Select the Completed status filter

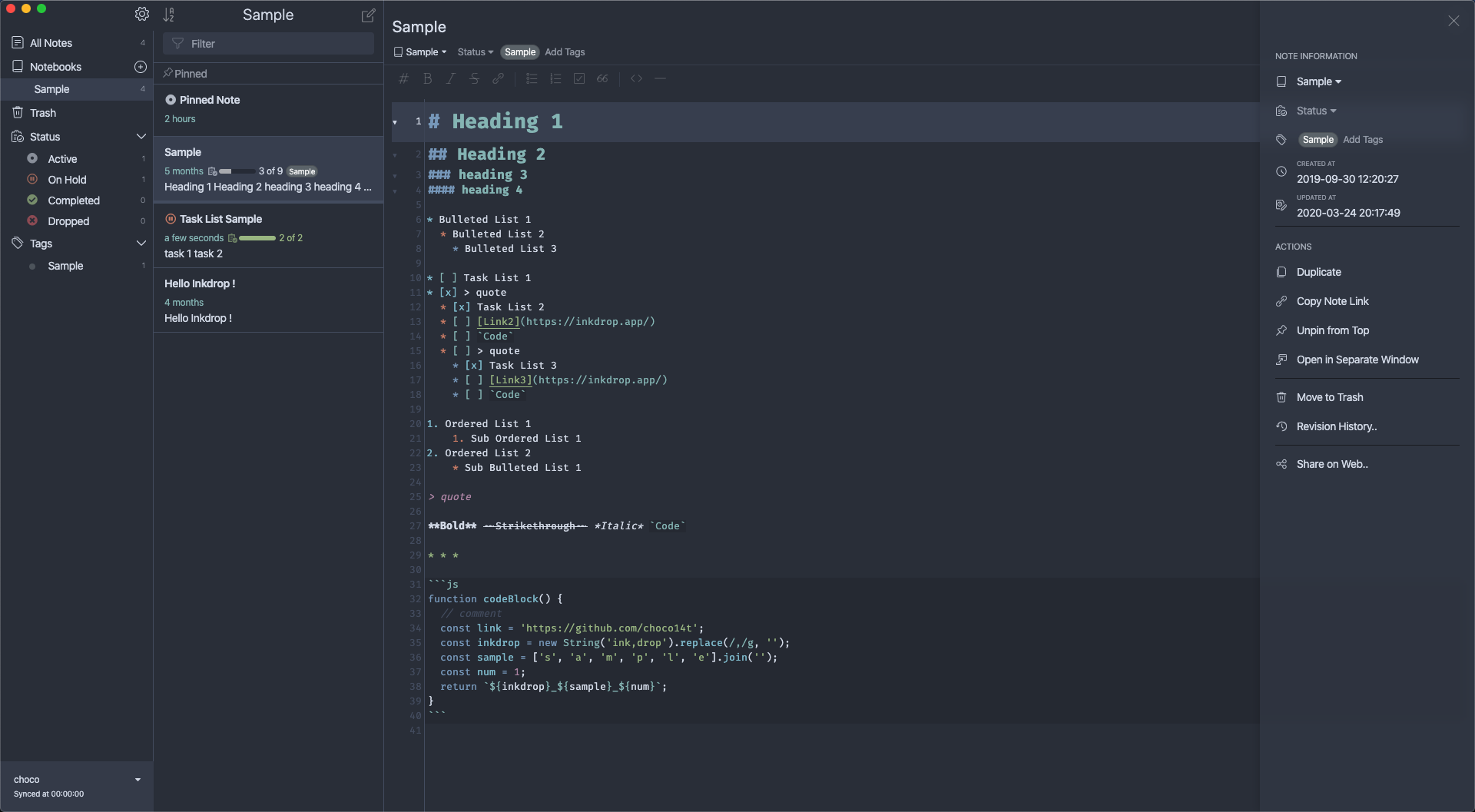point(77,201)
